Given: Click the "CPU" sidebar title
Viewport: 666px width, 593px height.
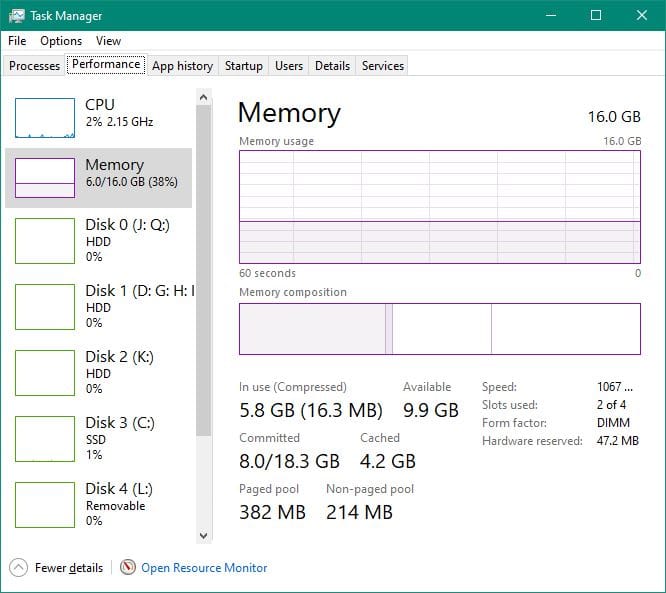Looking at the screenshot, I should coord(100,104).
